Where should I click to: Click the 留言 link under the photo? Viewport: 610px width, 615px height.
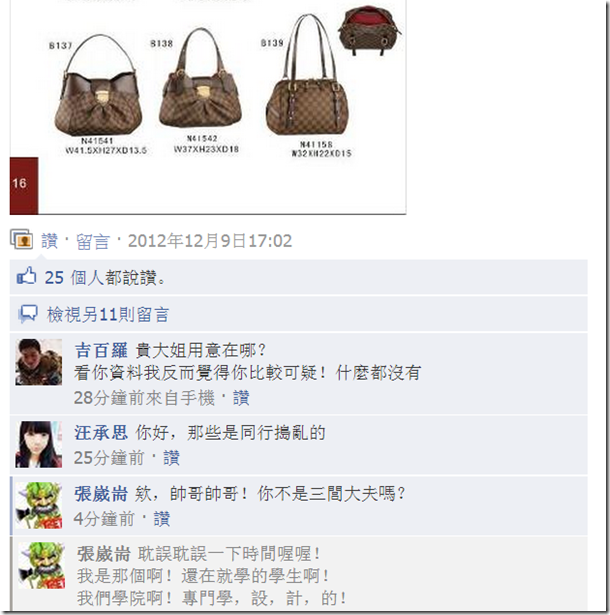(x=93, y=241)
